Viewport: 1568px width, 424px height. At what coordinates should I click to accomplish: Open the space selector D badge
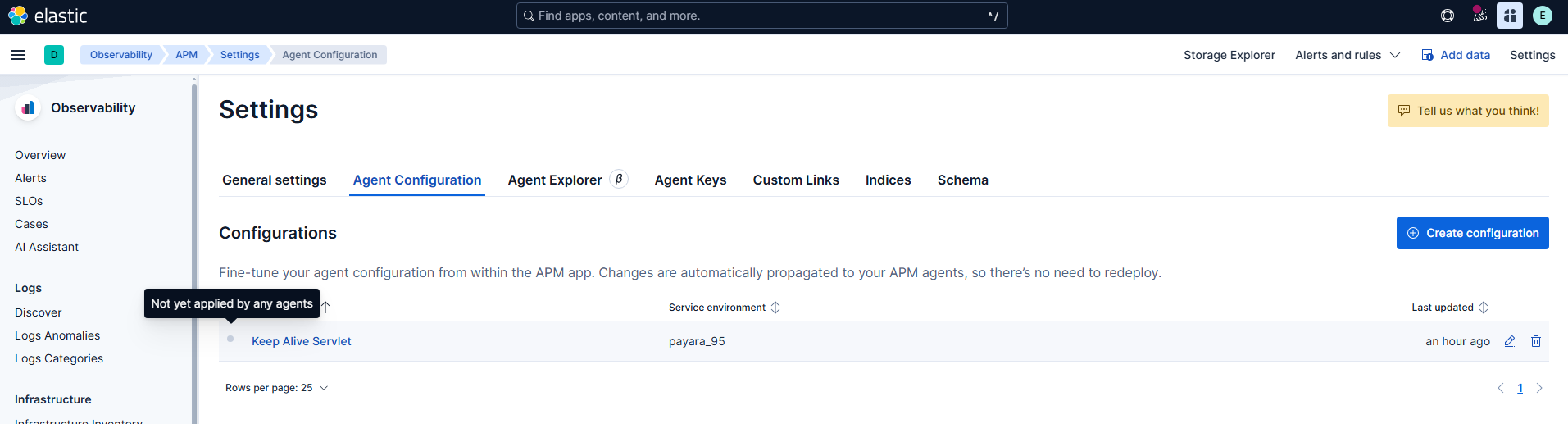pyautogui.click(x=54, y=55)
